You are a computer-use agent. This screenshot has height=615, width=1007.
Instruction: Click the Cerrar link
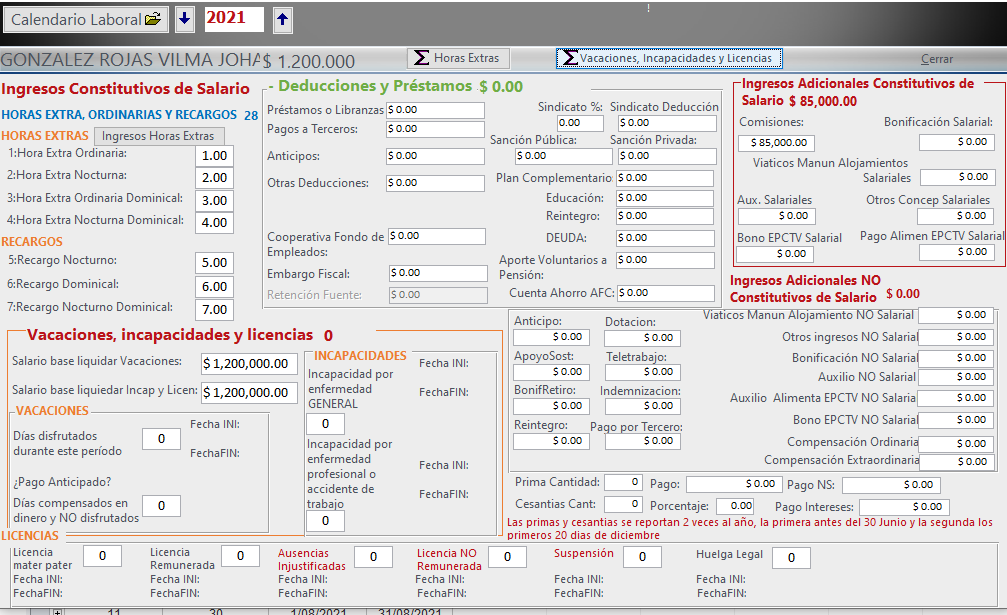click(x=937, y=59)
